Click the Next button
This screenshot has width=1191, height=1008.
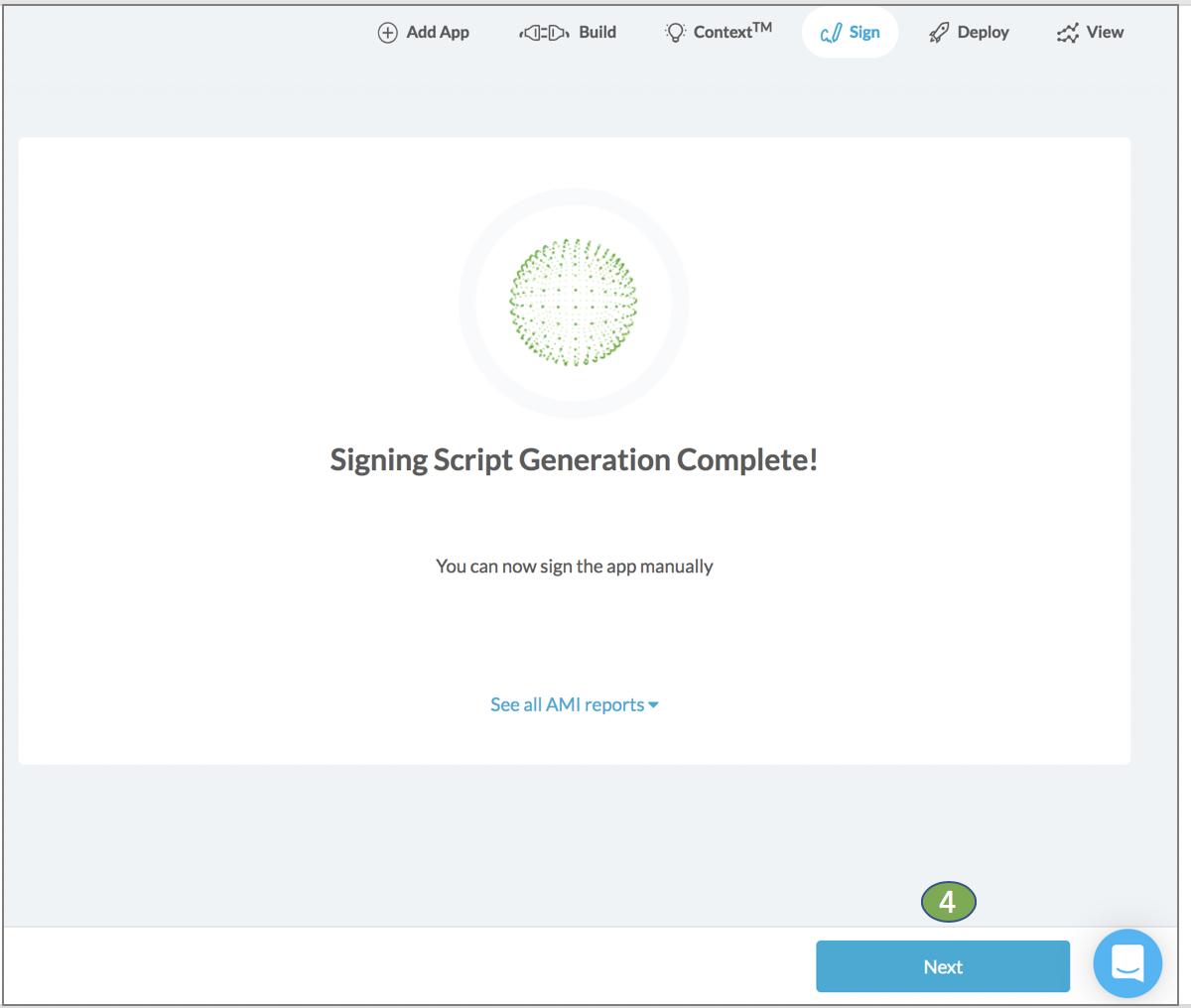pos(942,965)
